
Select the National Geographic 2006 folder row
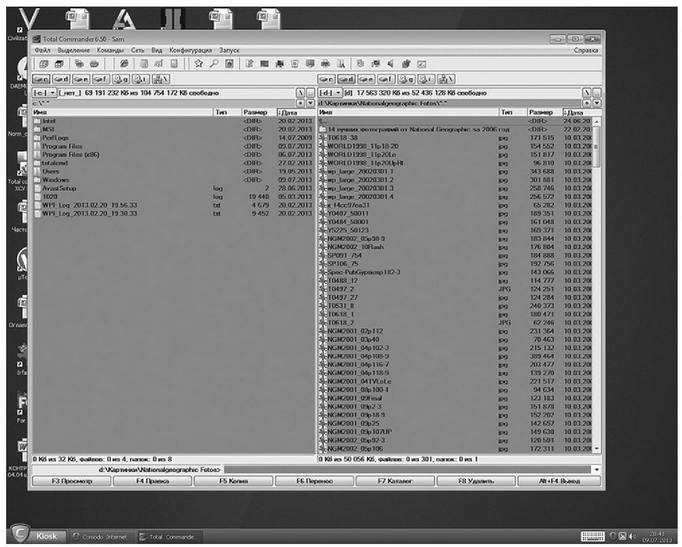pyautogui.click(x=455, y=130)
